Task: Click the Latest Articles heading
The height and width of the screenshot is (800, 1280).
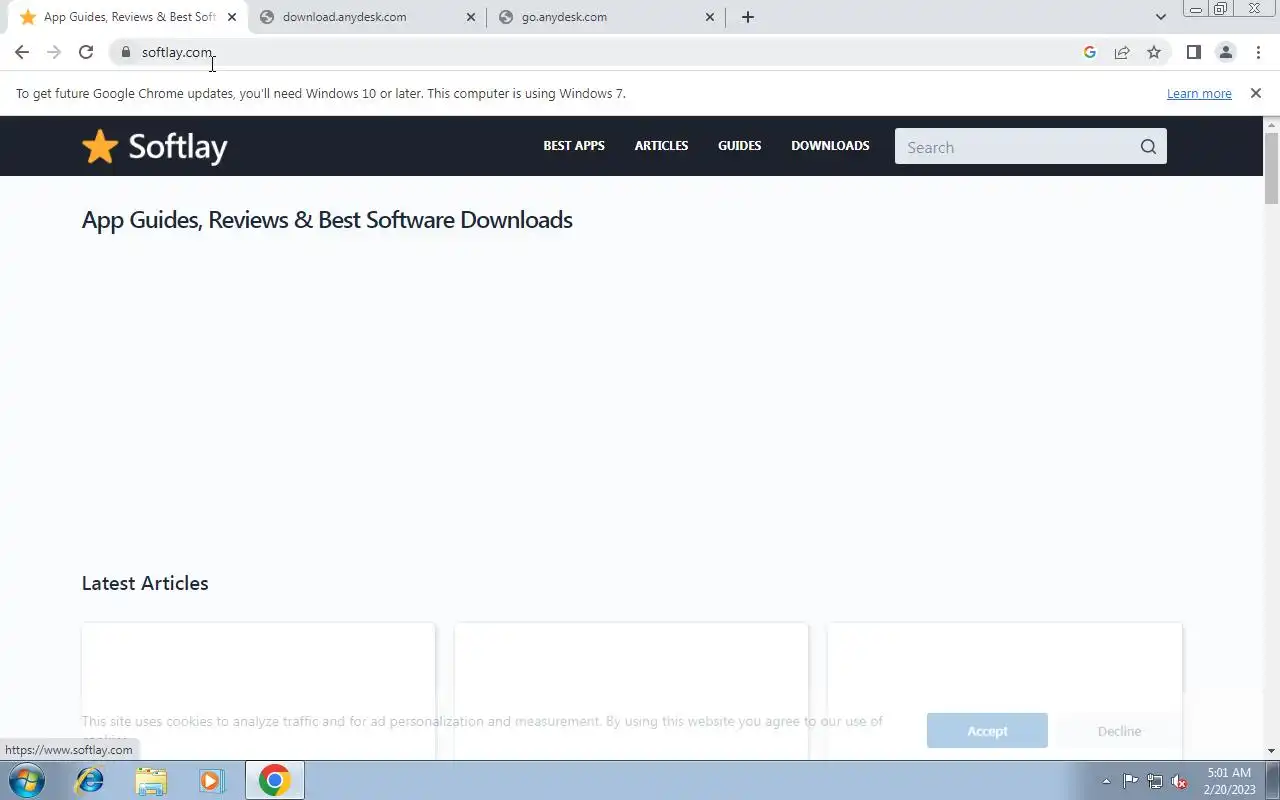Action: [x=145, y=583]
